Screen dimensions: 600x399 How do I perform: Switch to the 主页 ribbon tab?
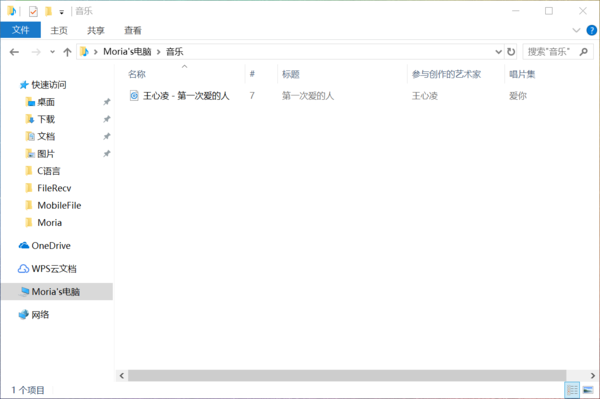[59, 30]
